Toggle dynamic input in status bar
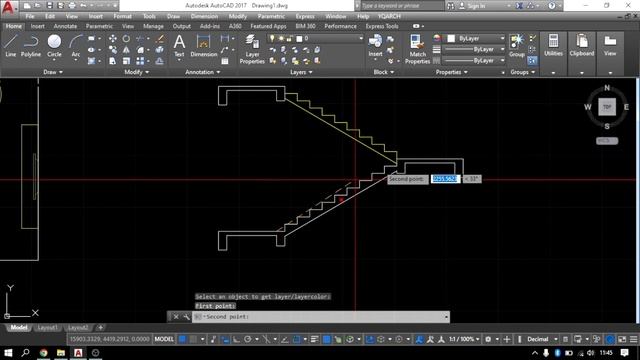640x360 pixels. 225,339
